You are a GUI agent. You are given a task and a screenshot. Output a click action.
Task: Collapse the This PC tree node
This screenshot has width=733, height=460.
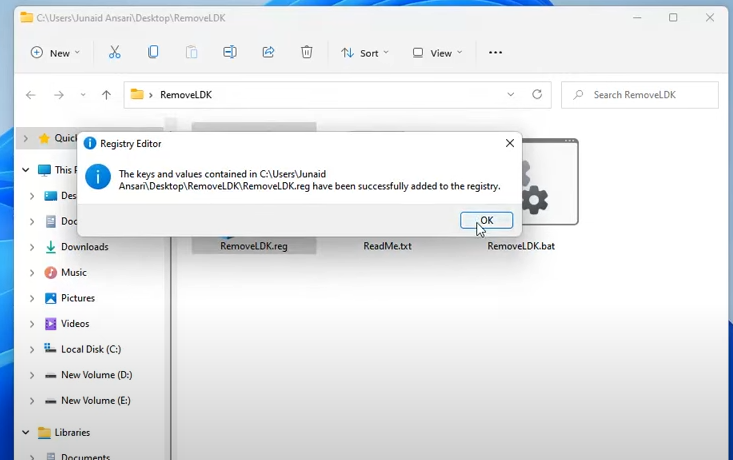[x=26, y=170]
